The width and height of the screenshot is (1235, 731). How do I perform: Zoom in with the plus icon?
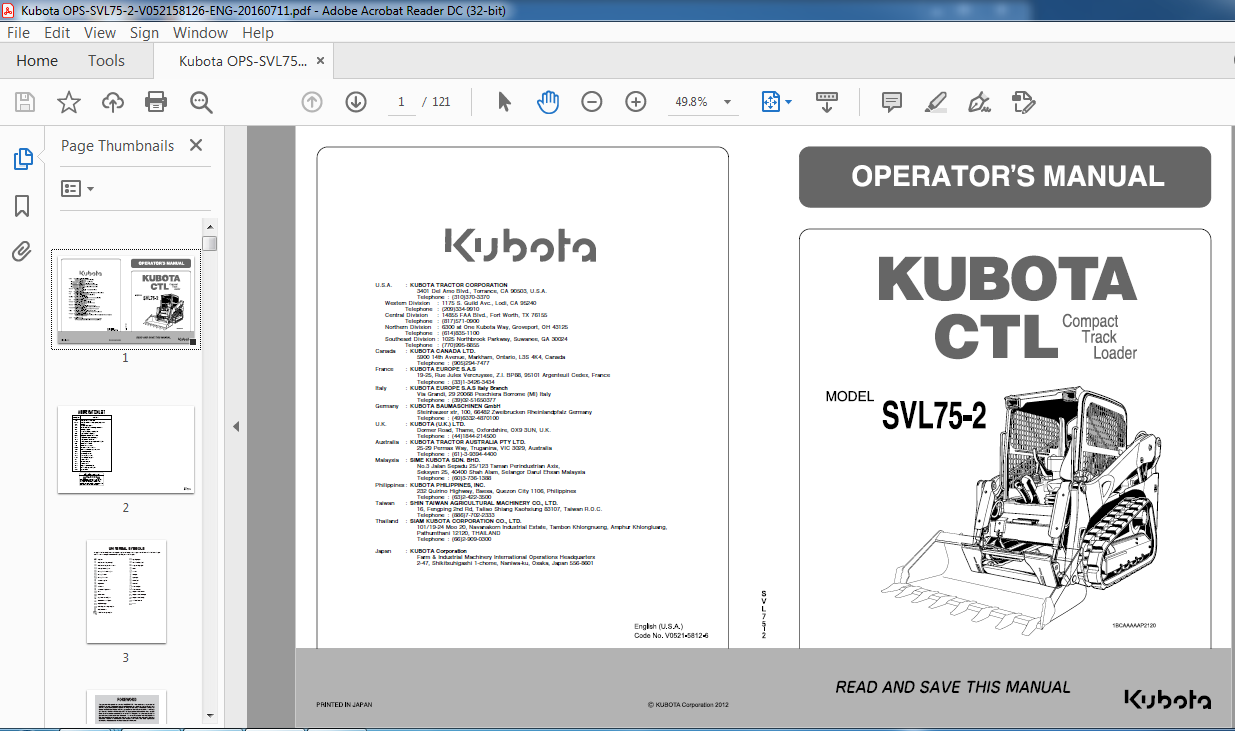pos(636,102)
